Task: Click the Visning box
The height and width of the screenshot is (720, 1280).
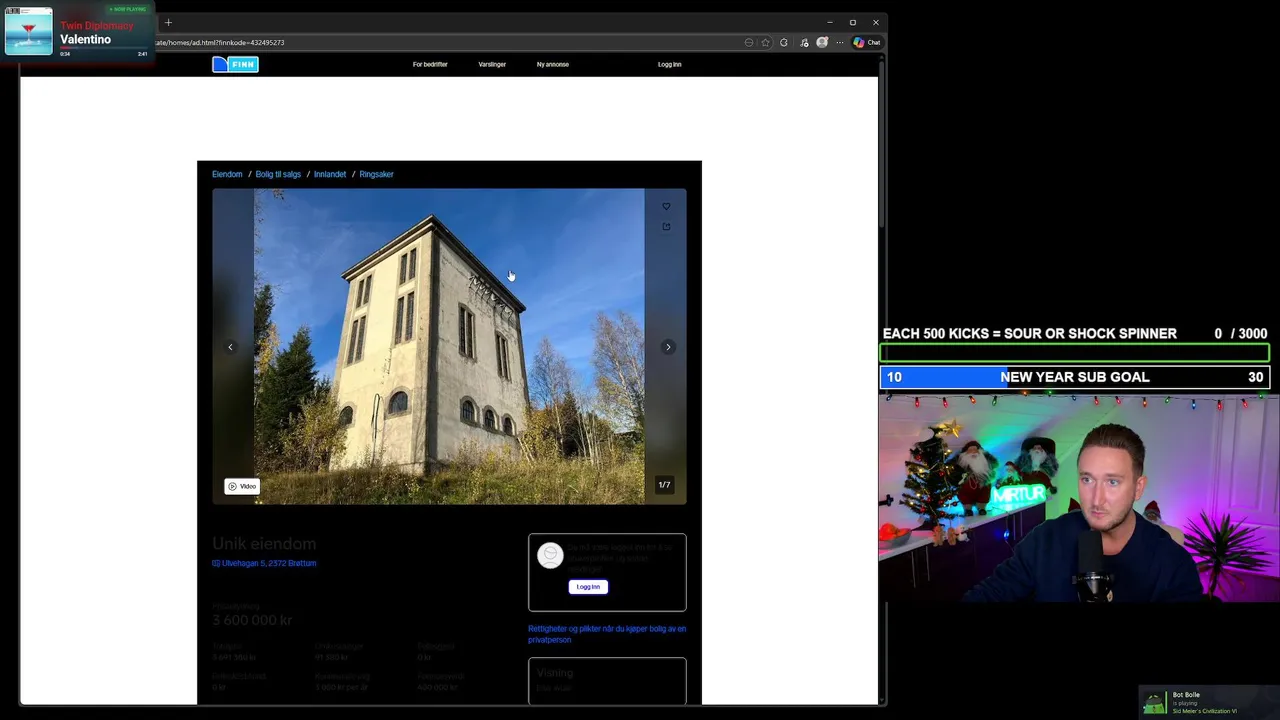Action: 607,680
